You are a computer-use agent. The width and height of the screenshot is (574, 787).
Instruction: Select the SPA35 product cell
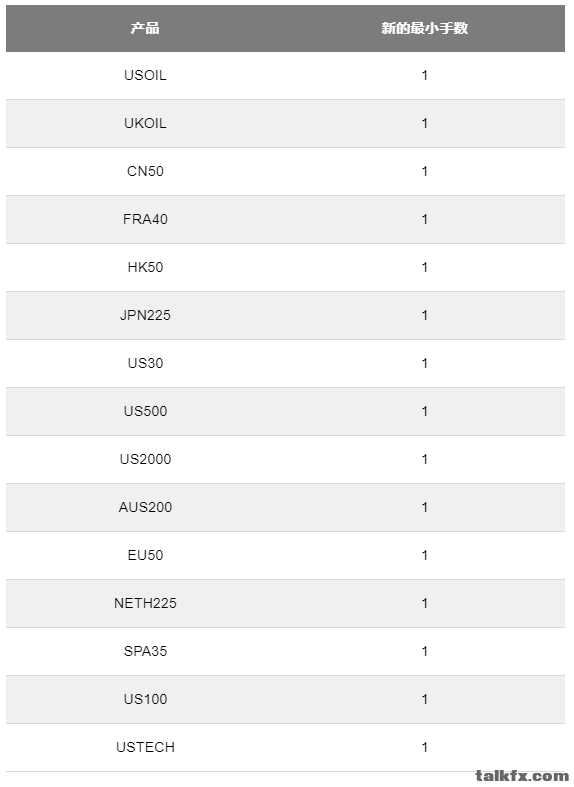tap(145, 651)
